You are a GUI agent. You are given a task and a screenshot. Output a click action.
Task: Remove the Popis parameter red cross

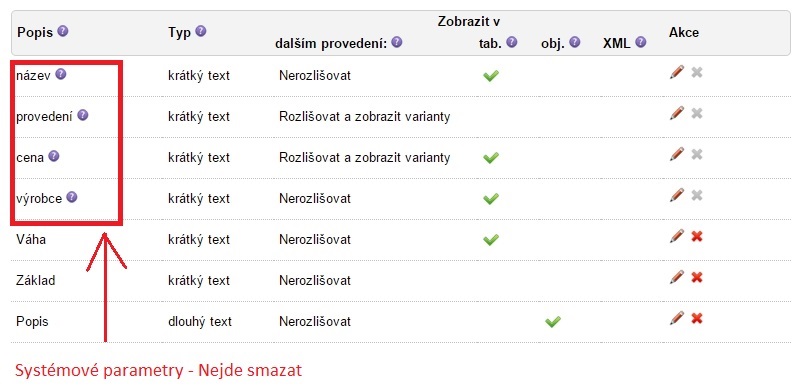(x=696, y=319)
